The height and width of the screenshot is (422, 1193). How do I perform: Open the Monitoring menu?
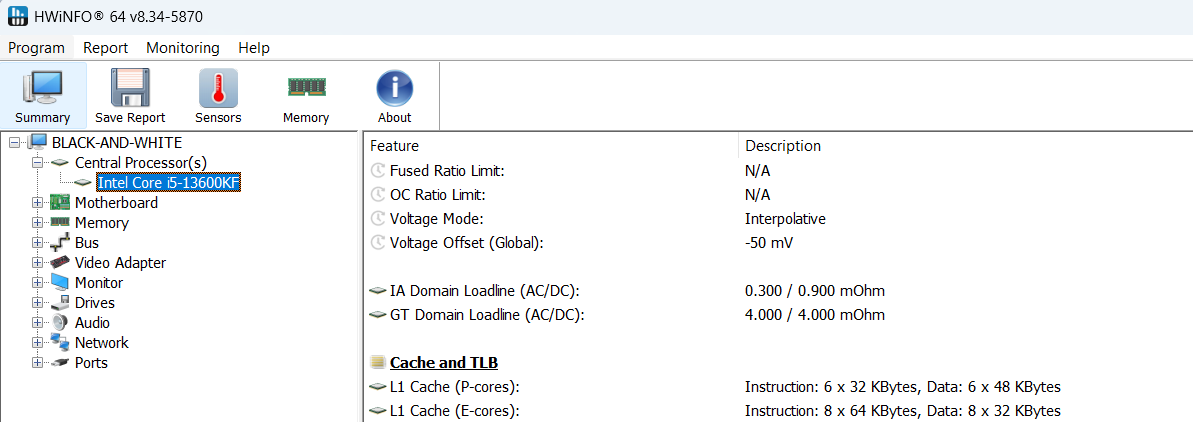pos(183,48)
